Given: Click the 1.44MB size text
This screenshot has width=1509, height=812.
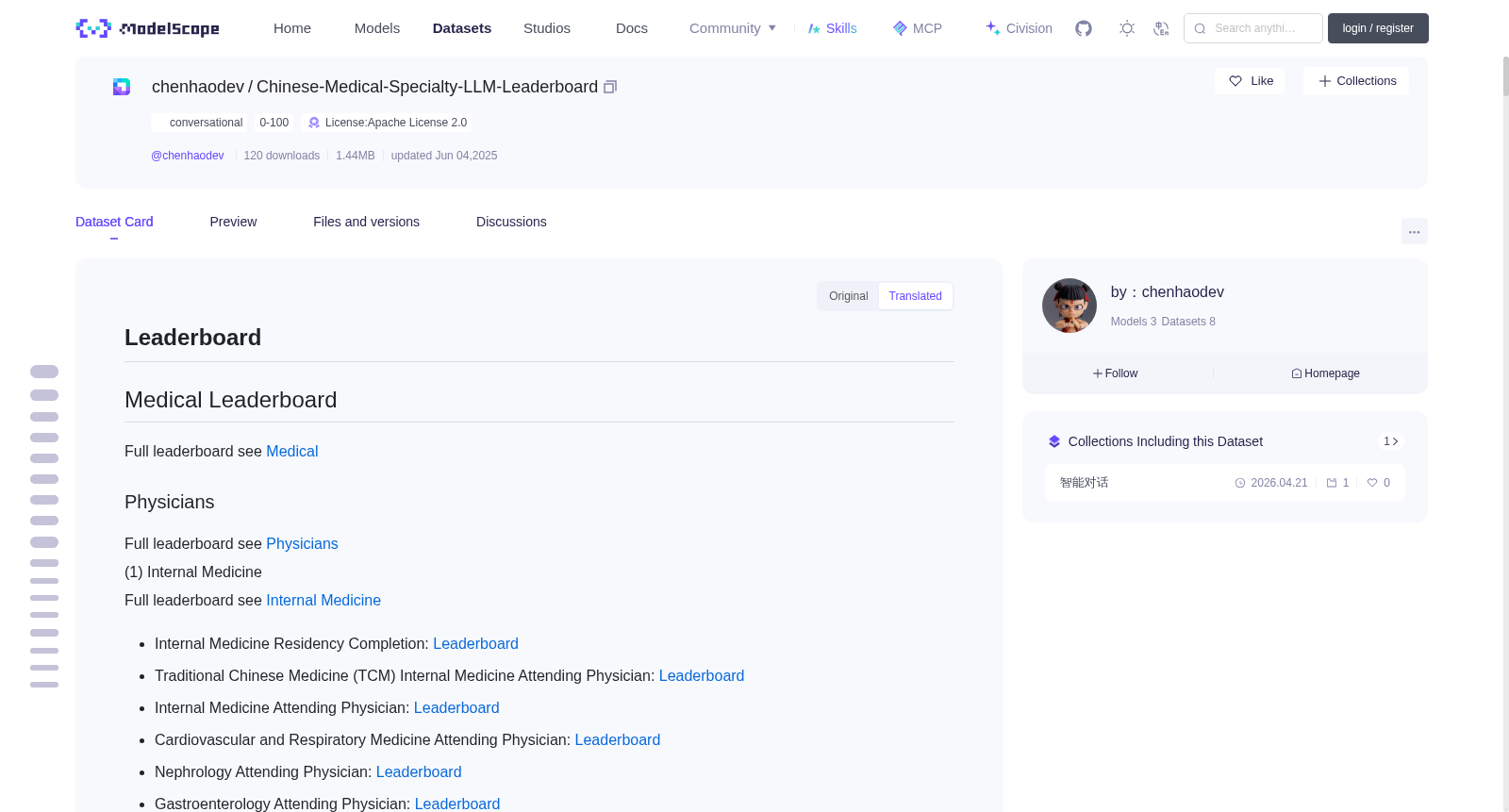Looking at the screenshot, I should pos(356,156).
